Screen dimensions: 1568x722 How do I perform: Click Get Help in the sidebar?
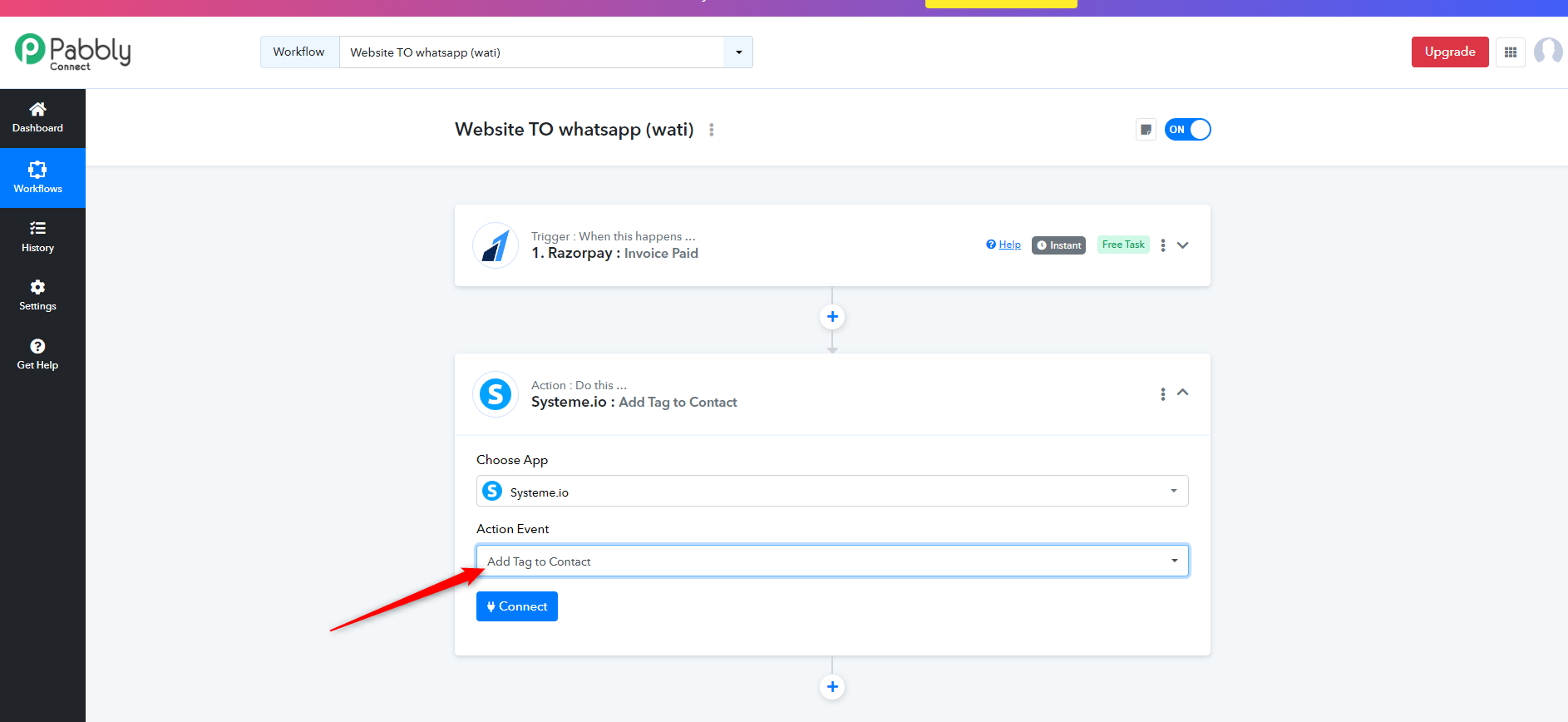tap(37, 355)
